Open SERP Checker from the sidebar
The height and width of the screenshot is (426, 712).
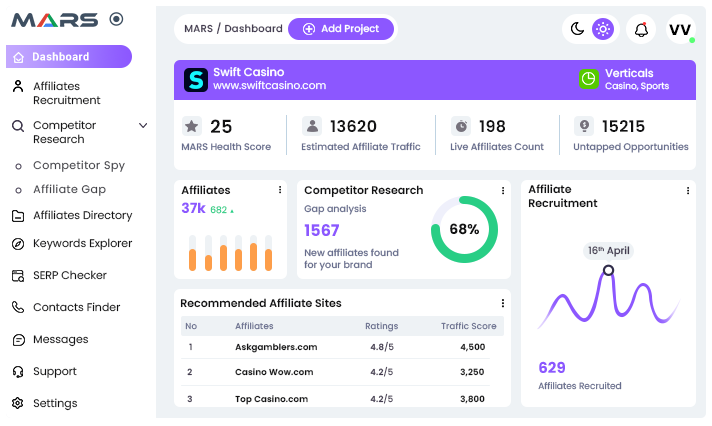pyautogui.click(x=69, y=275)
